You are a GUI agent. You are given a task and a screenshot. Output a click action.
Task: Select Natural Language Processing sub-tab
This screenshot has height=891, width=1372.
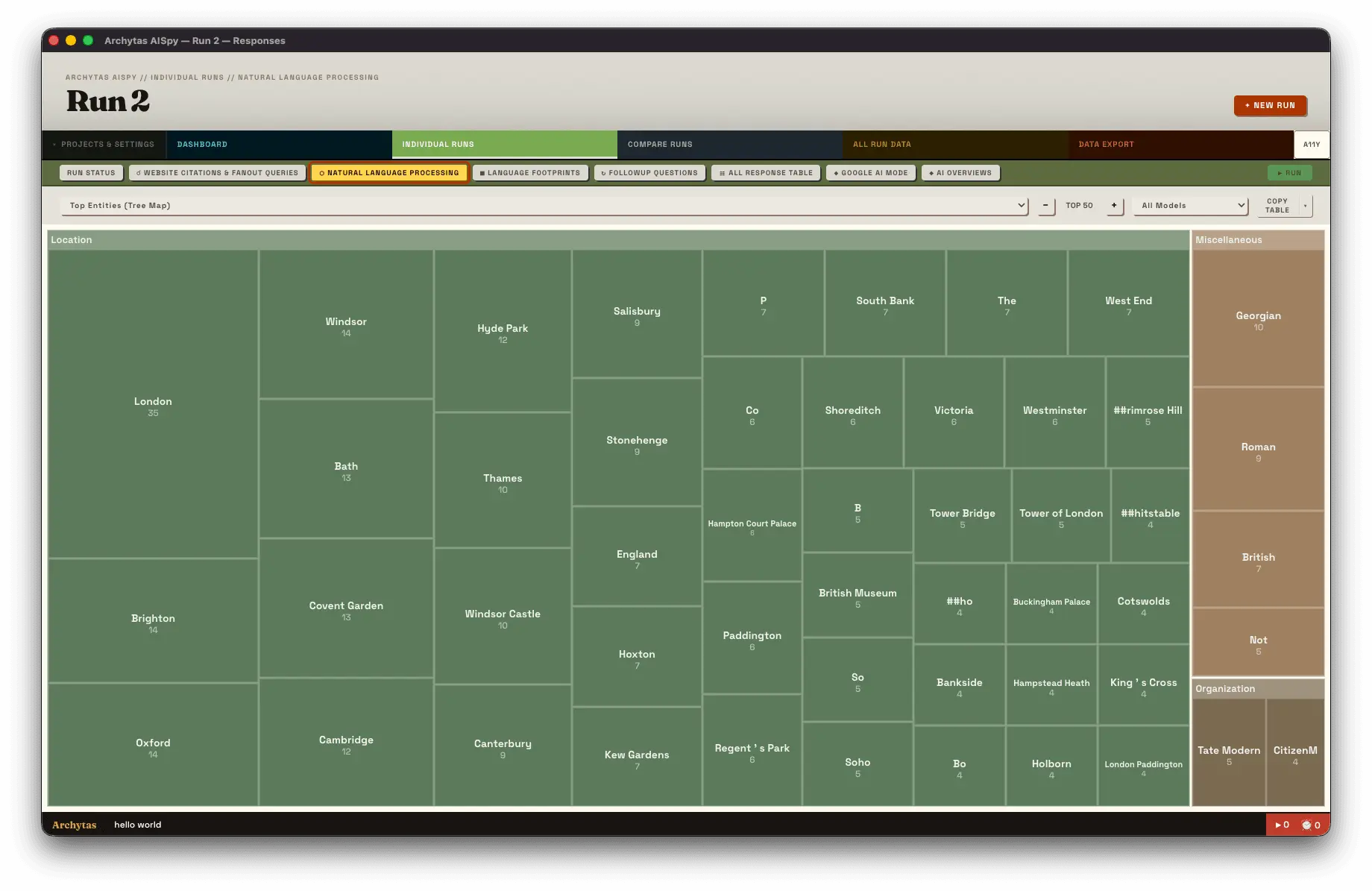(x=389, y=173)
